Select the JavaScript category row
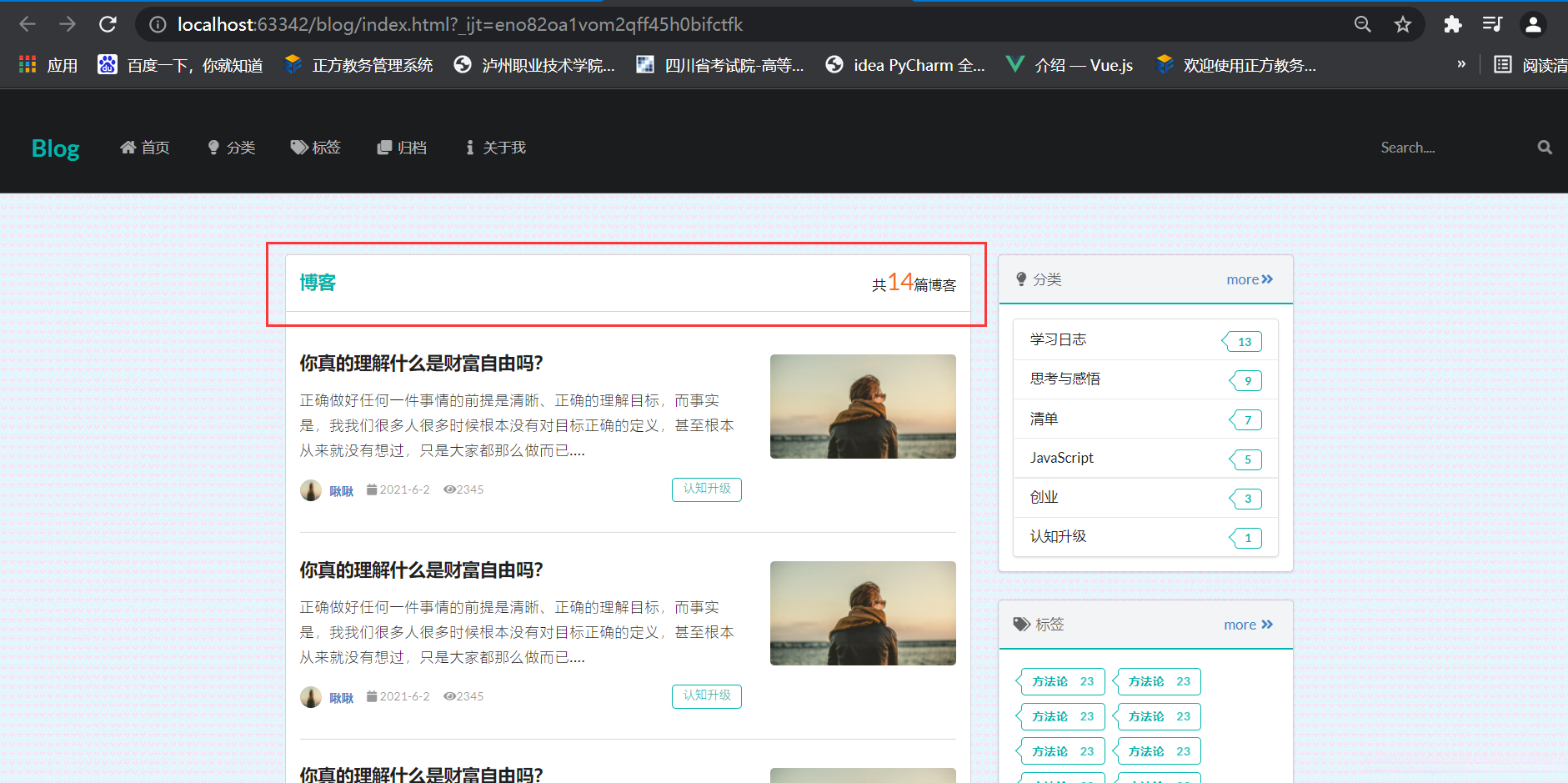The image size is (1568, 783). click(x=1145, y=458)
